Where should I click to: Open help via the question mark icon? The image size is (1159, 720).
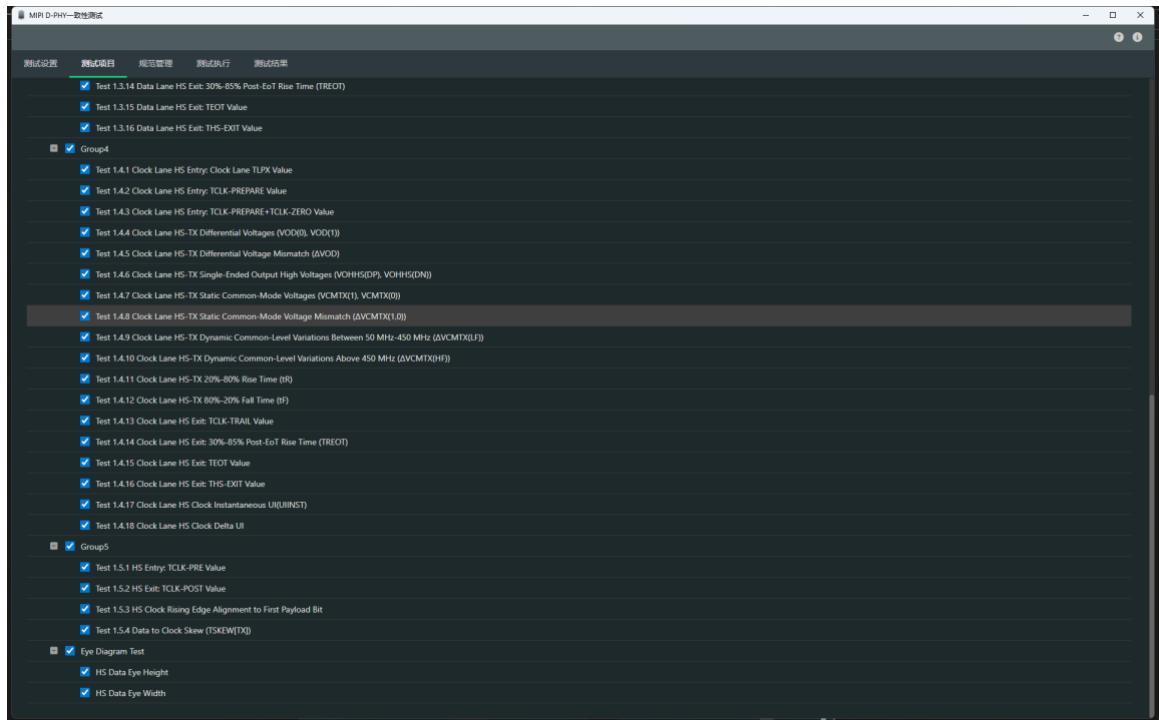tap(1118, 37)
